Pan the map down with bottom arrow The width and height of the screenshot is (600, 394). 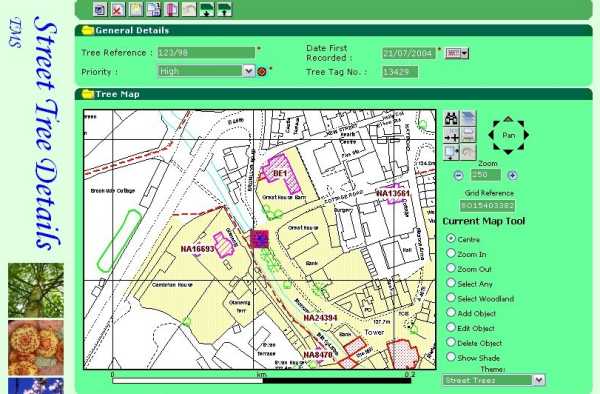coord(508,152)
